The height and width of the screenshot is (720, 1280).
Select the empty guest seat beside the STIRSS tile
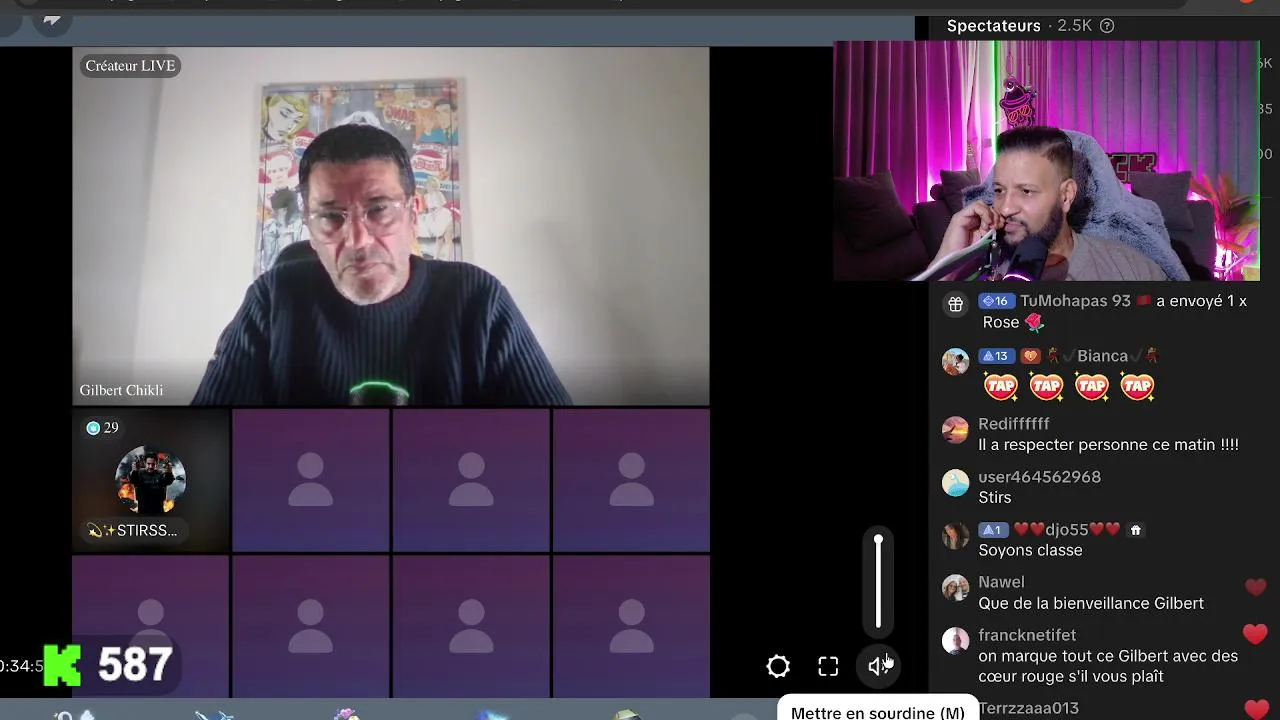(x=311, y=480)
